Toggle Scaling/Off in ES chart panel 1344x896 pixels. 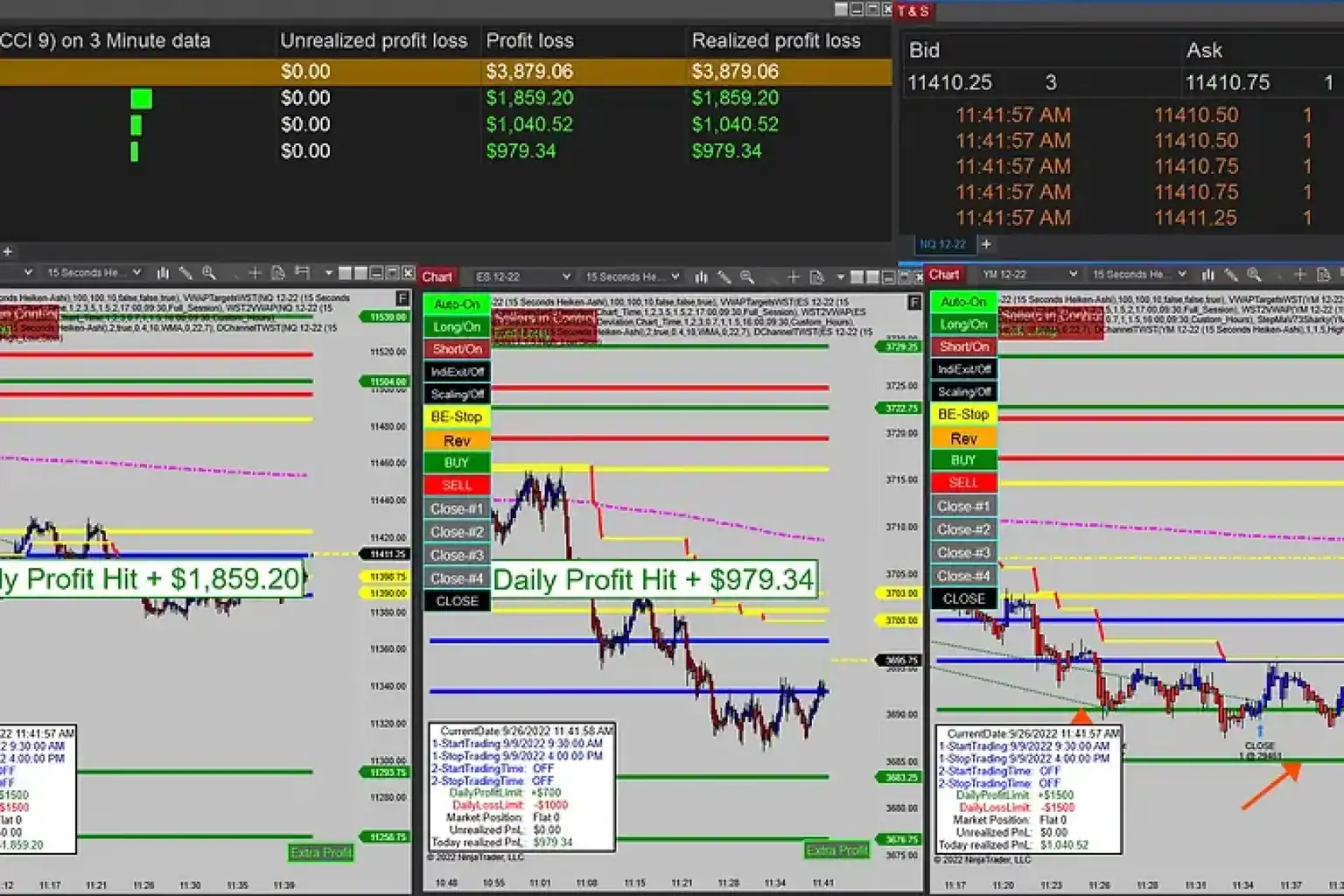click(457, 395)
